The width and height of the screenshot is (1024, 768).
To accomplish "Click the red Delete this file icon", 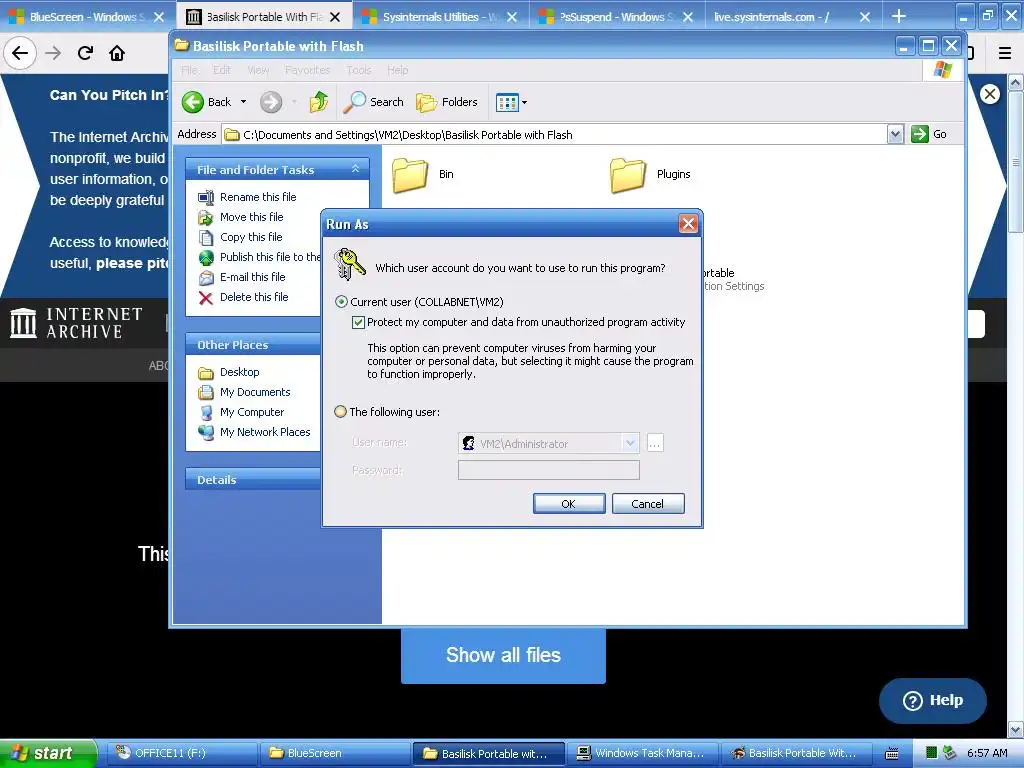I will point(206,298).
